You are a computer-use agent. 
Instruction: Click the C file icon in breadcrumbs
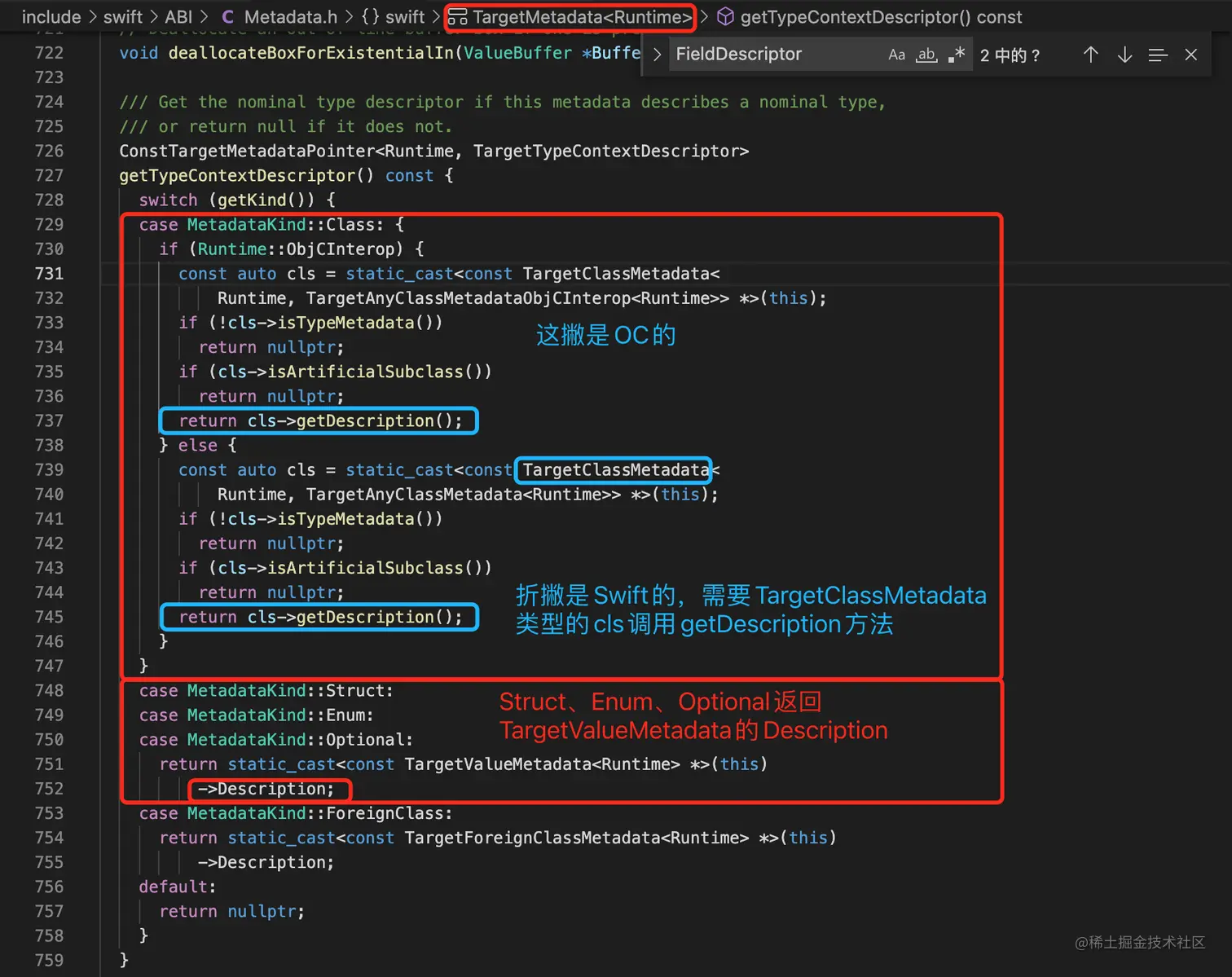(227, 17)
